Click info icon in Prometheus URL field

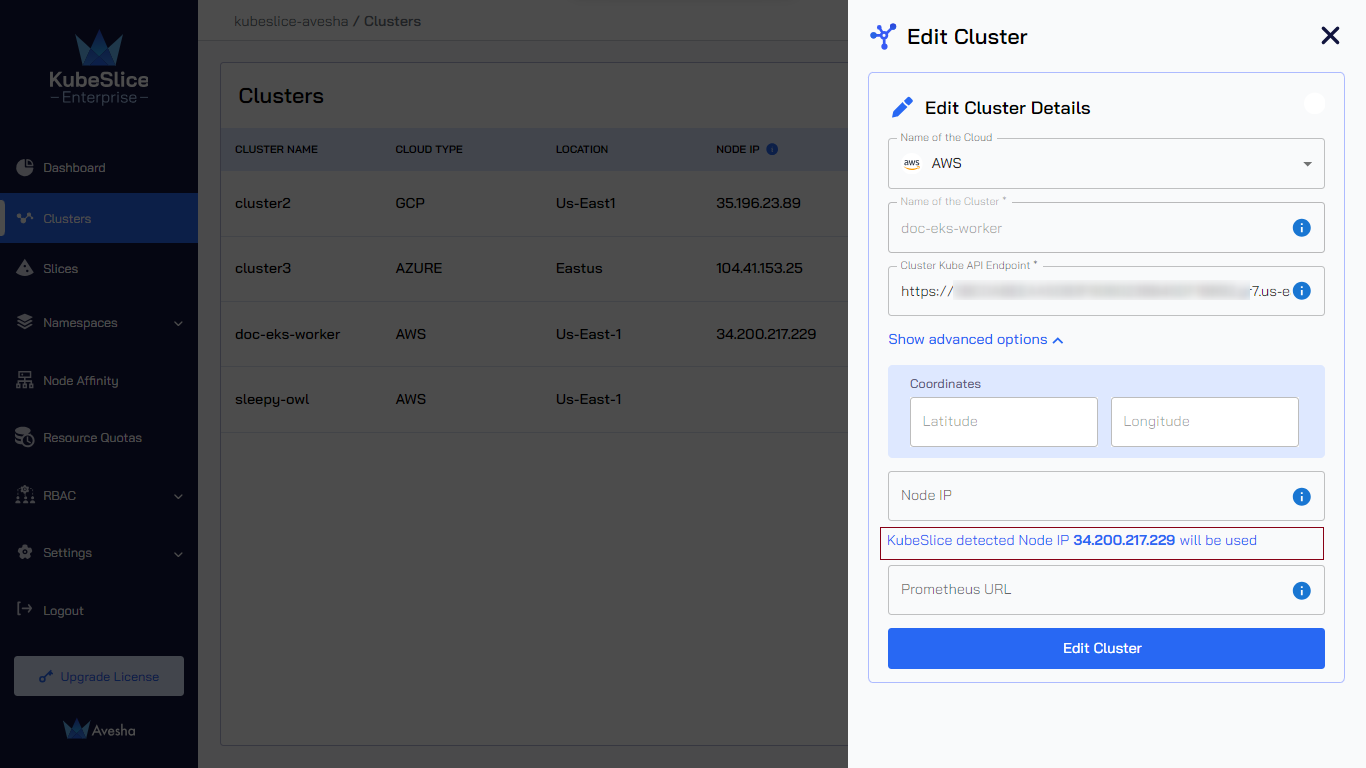point(1301,590)
